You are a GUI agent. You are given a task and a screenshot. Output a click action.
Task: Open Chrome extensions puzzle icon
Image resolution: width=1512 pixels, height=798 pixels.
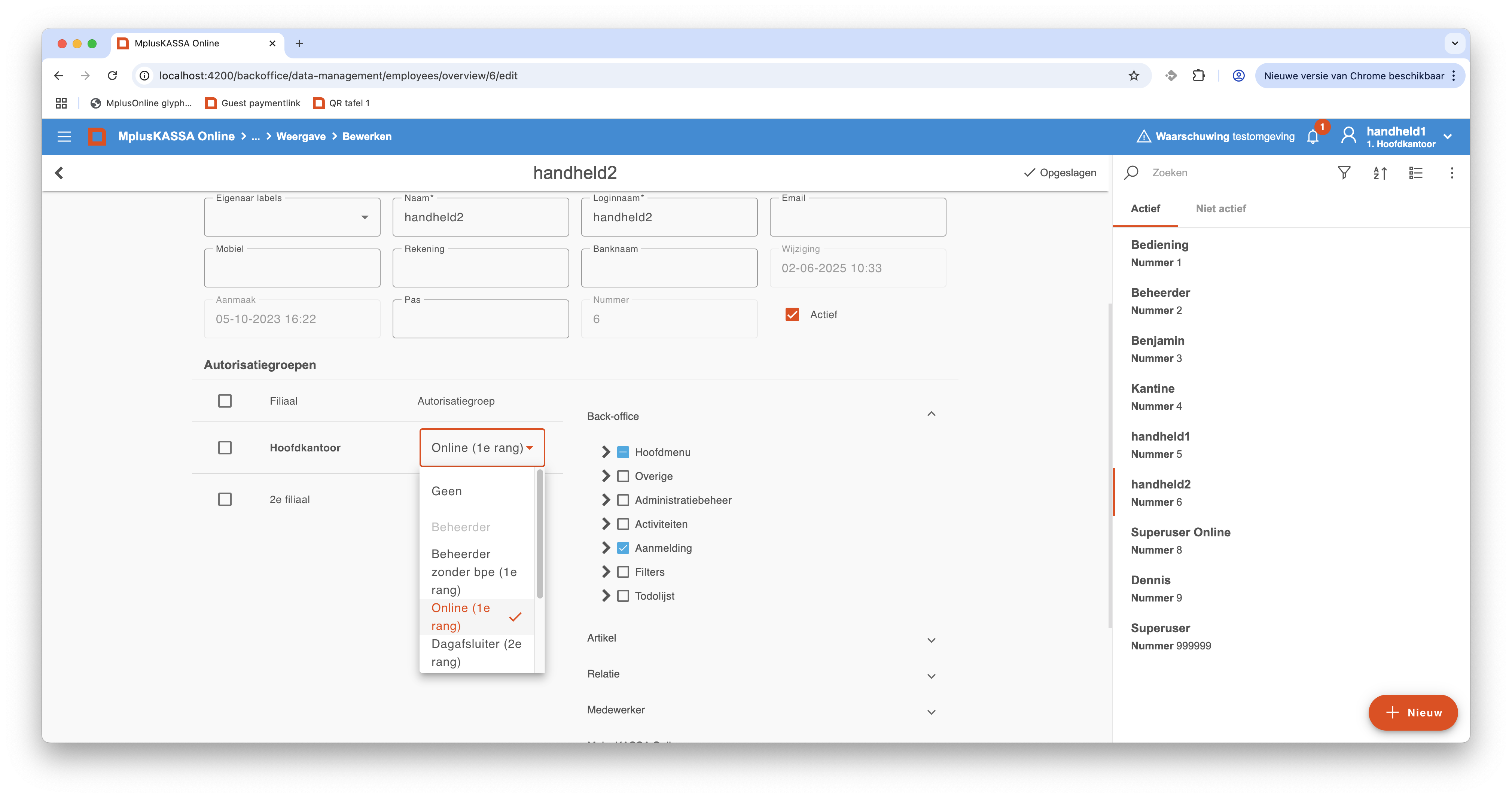coord(1199,75)
